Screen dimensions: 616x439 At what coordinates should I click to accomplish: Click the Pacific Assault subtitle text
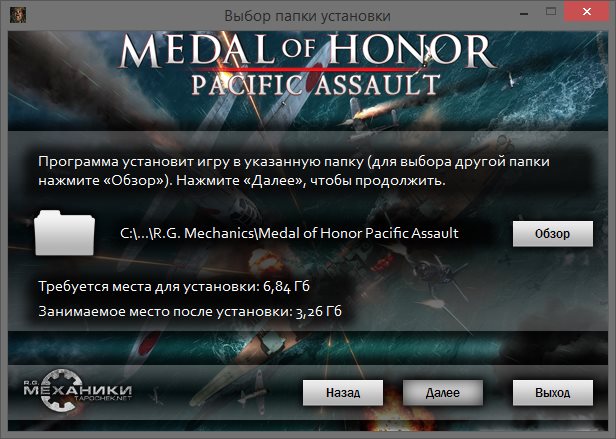[x=316, y=84]
